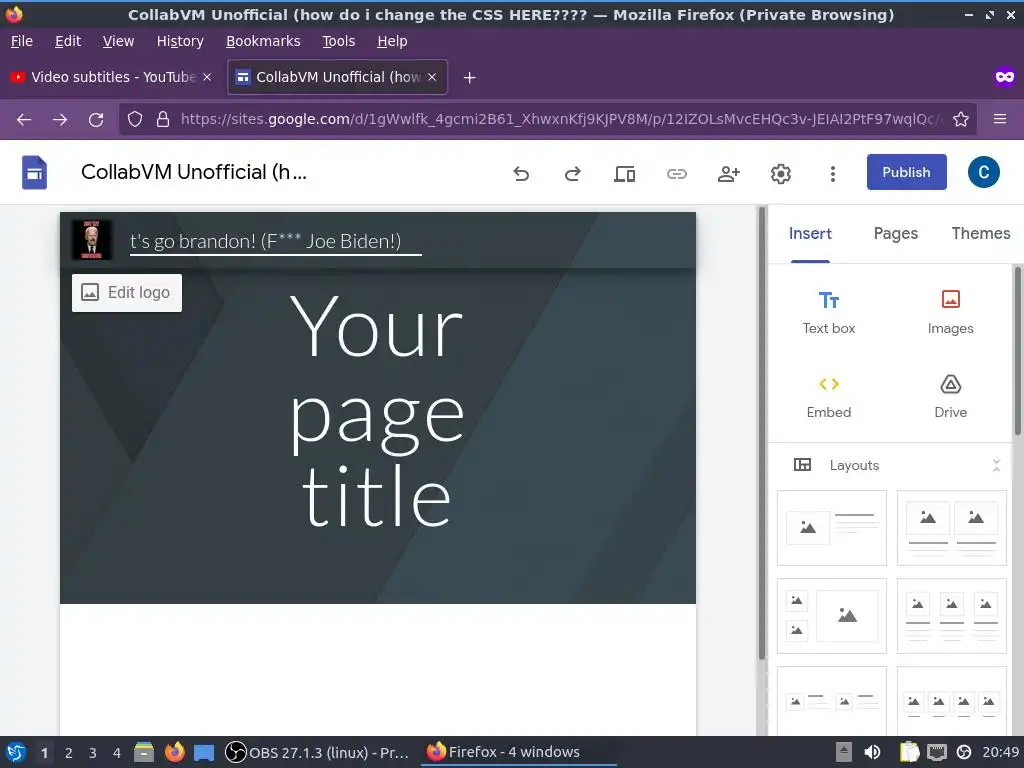Undo the last action in Sites editor

coord(520,174)
